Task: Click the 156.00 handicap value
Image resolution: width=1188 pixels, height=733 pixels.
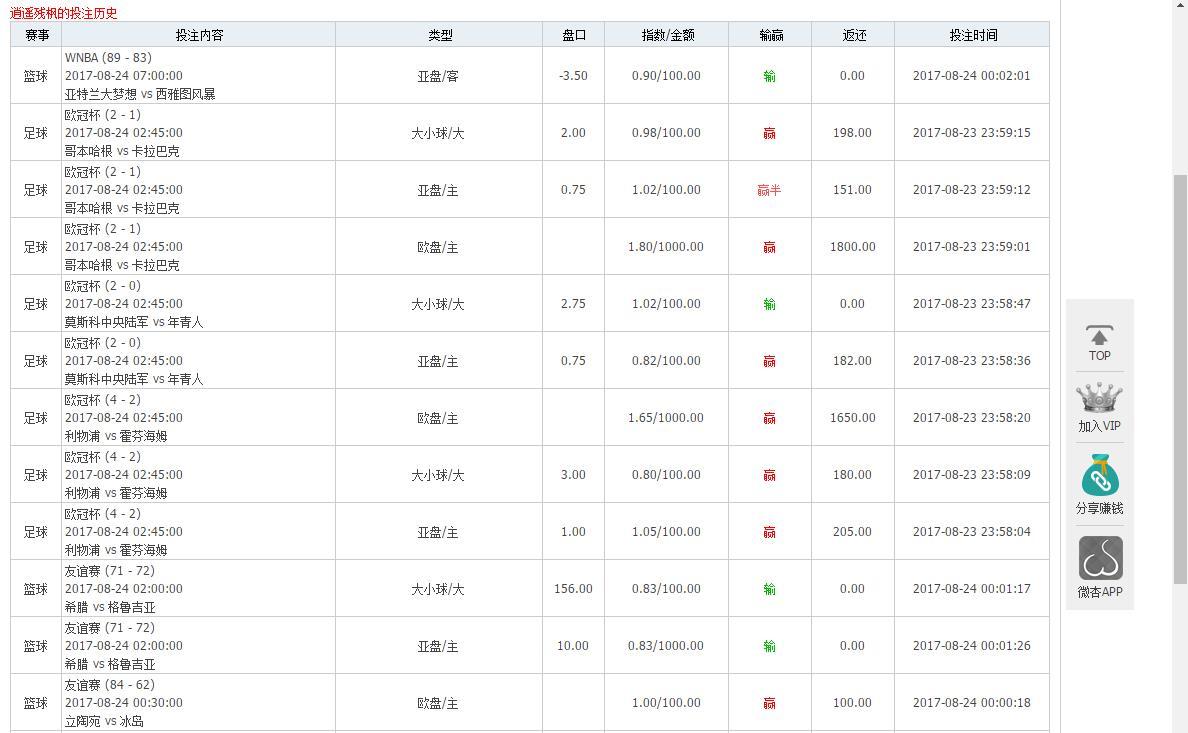Action: (x=573, y=588)
